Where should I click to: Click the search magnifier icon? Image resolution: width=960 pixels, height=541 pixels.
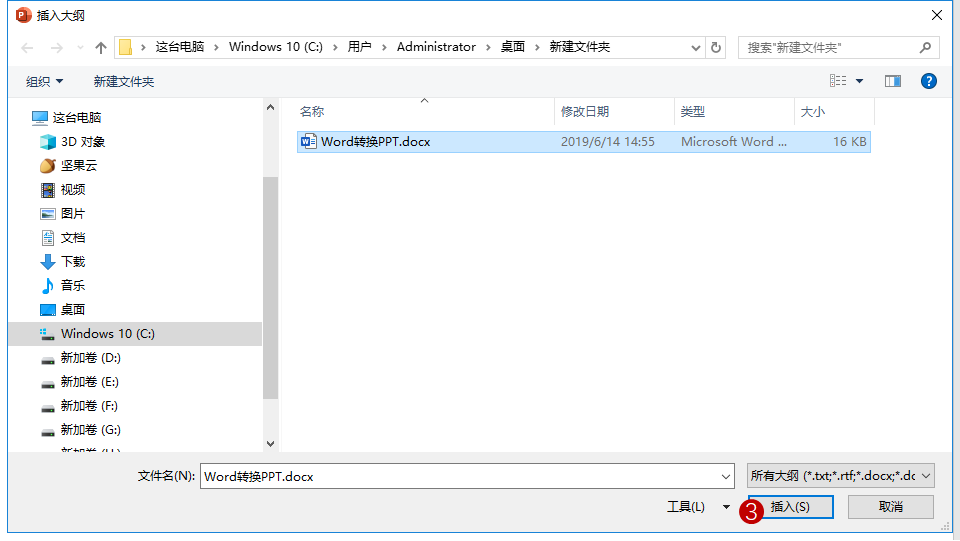tap(925, 47)
